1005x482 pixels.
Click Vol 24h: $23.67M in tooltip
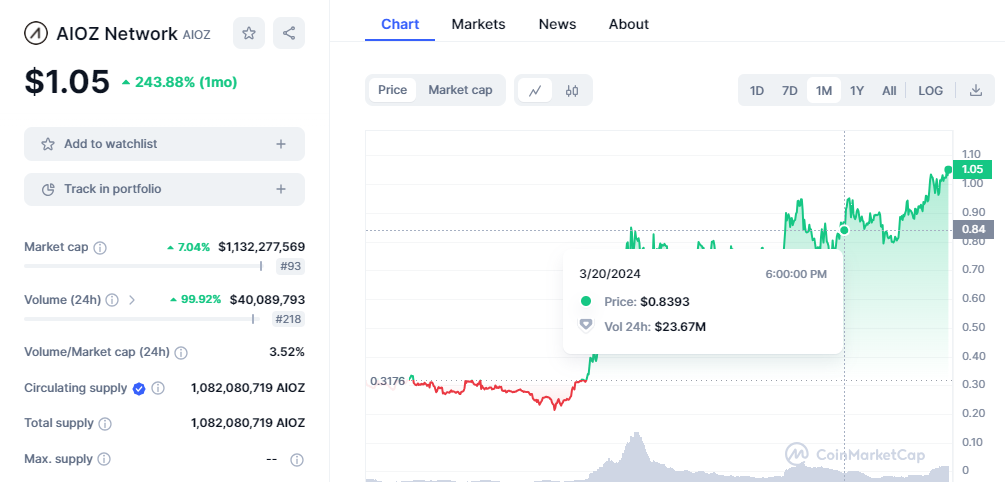click(655, 327)
